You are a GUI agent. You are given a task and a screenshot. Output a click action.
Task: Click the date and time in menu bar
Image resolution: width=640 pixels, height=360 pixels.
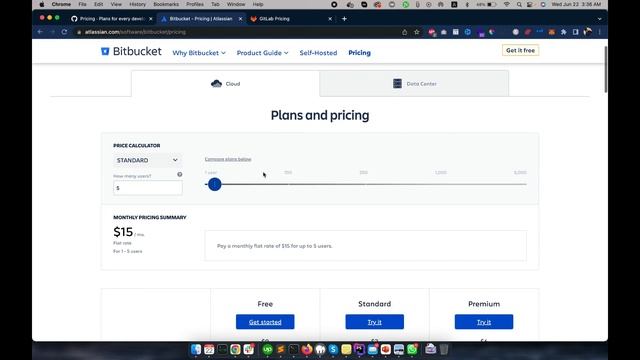point(576,4)
